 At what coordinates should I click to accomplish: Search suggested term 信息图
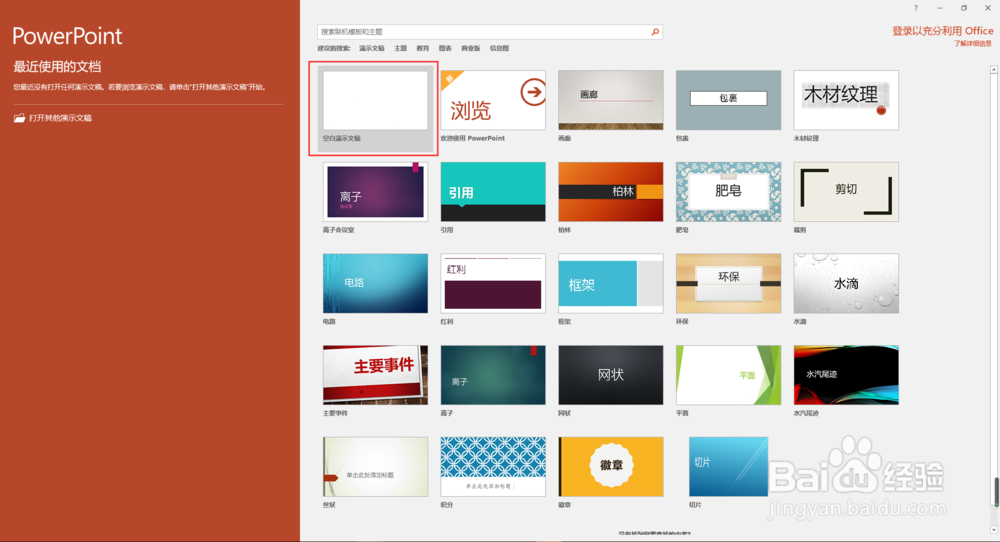(x=499, y=48)
